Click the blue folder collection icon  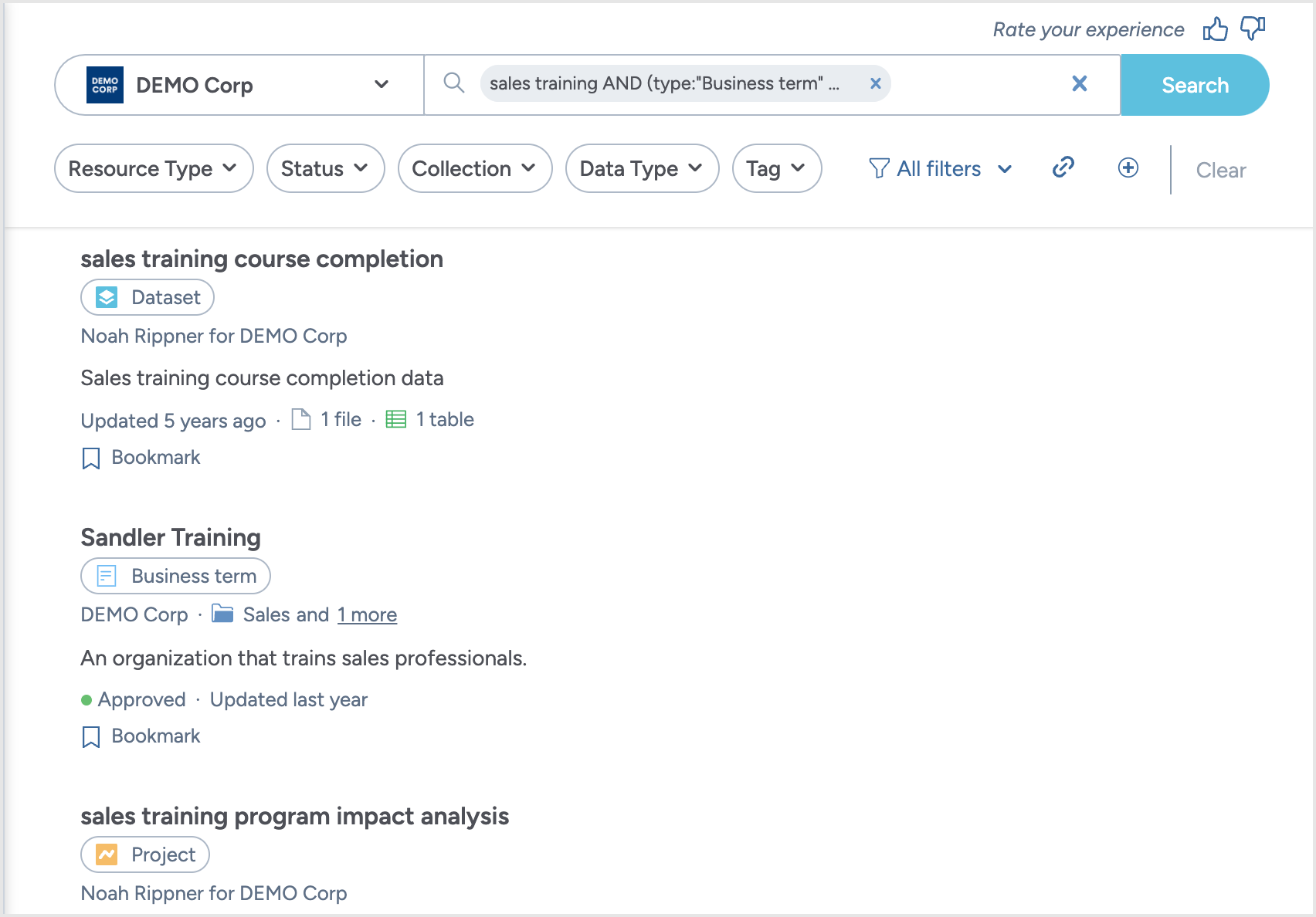222,614
